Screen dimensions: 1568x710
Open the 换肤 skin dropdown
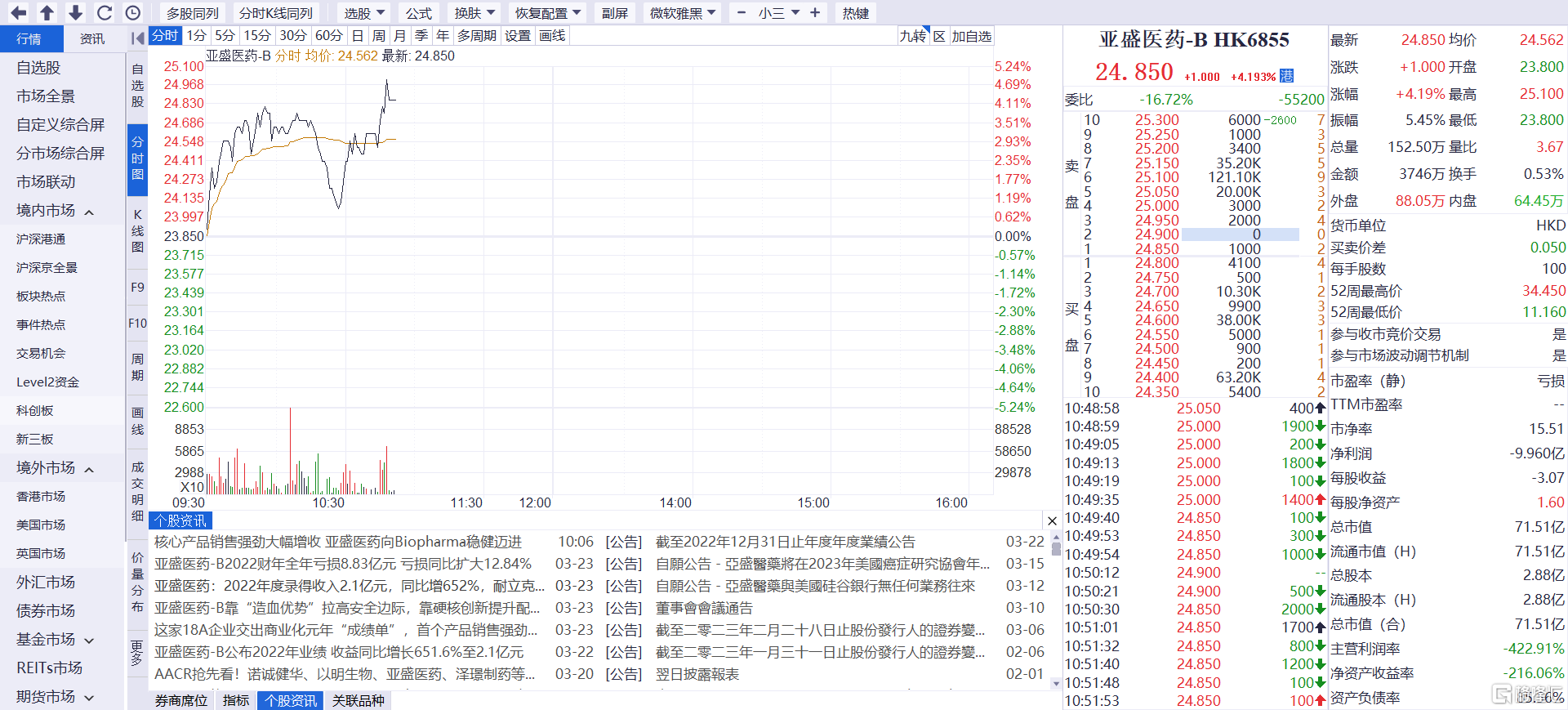474,13
